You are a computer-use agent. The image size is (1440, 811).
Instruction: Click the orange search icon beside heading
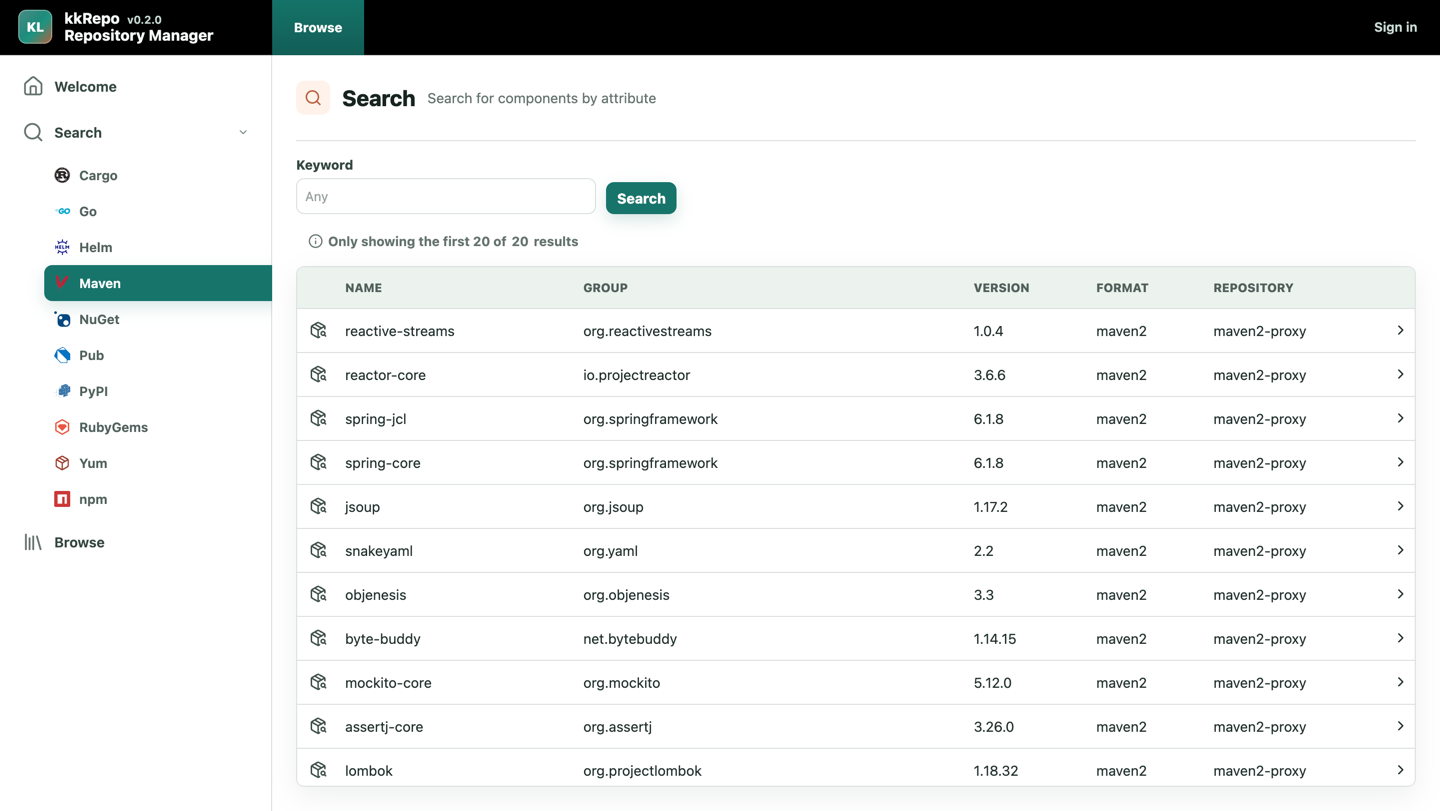pyautogui.click(x=313, y=98)
